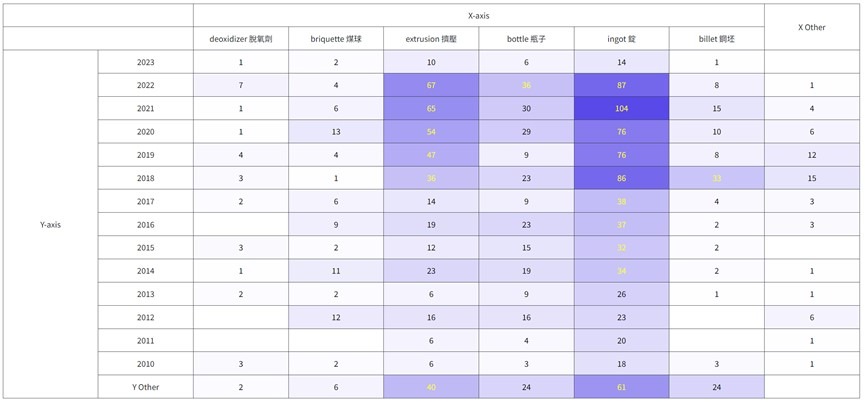
Task: Select the 2018 row header
Action: click(x=145, y=178)
